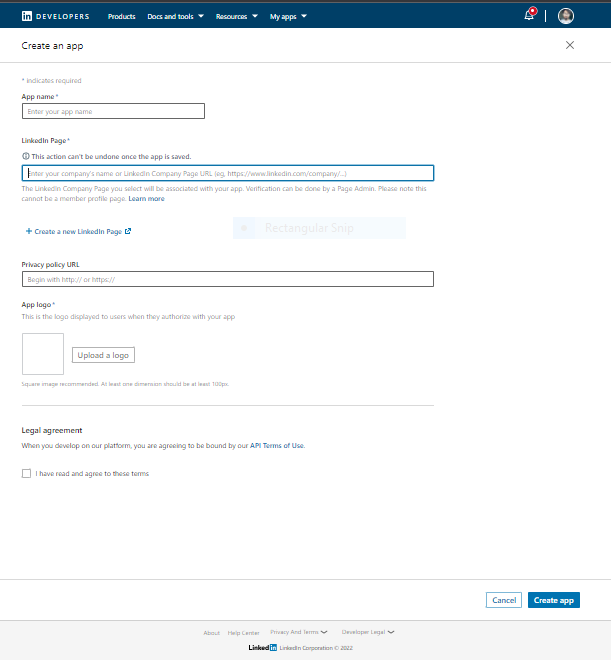Click the Create app button
The image size is (611, 660).
click(554, 600)
